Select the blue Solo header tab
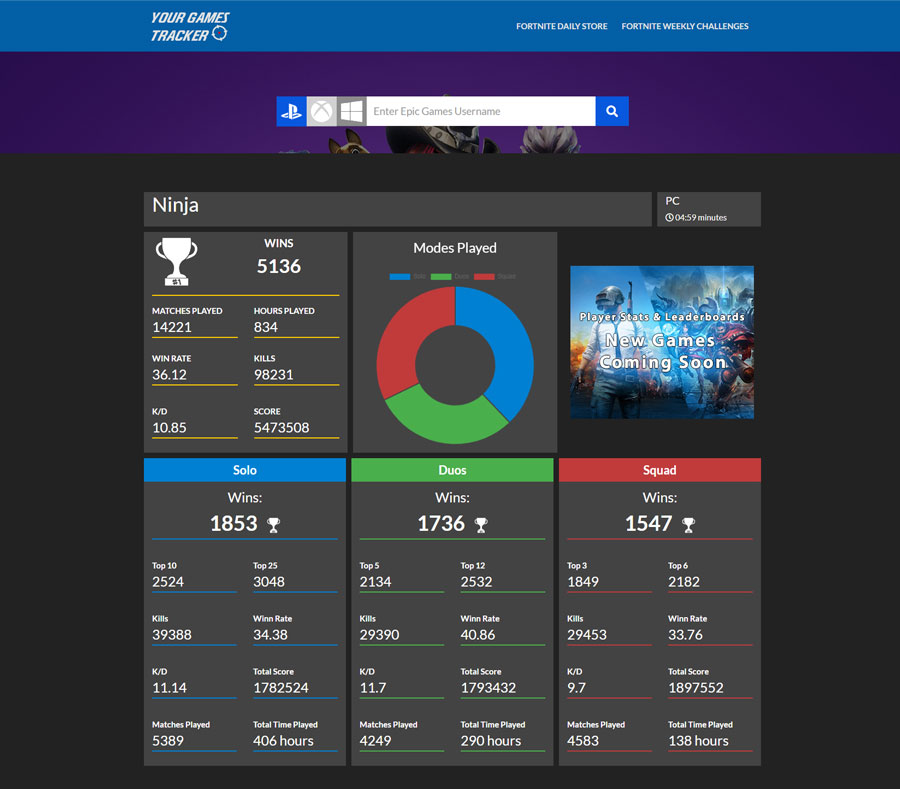 245,470
